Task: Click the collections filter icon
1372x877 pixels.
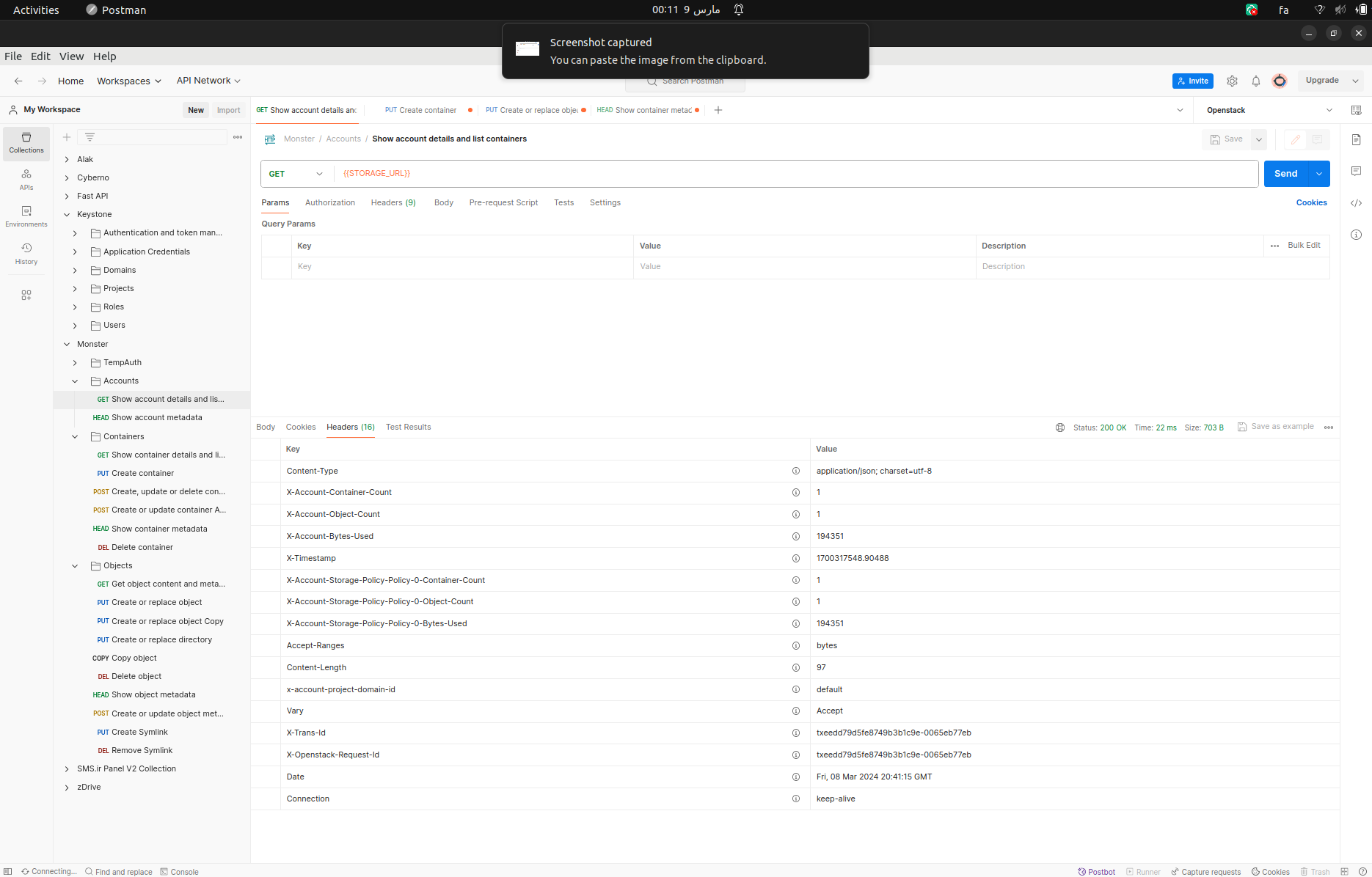Action: pos(90,137)
